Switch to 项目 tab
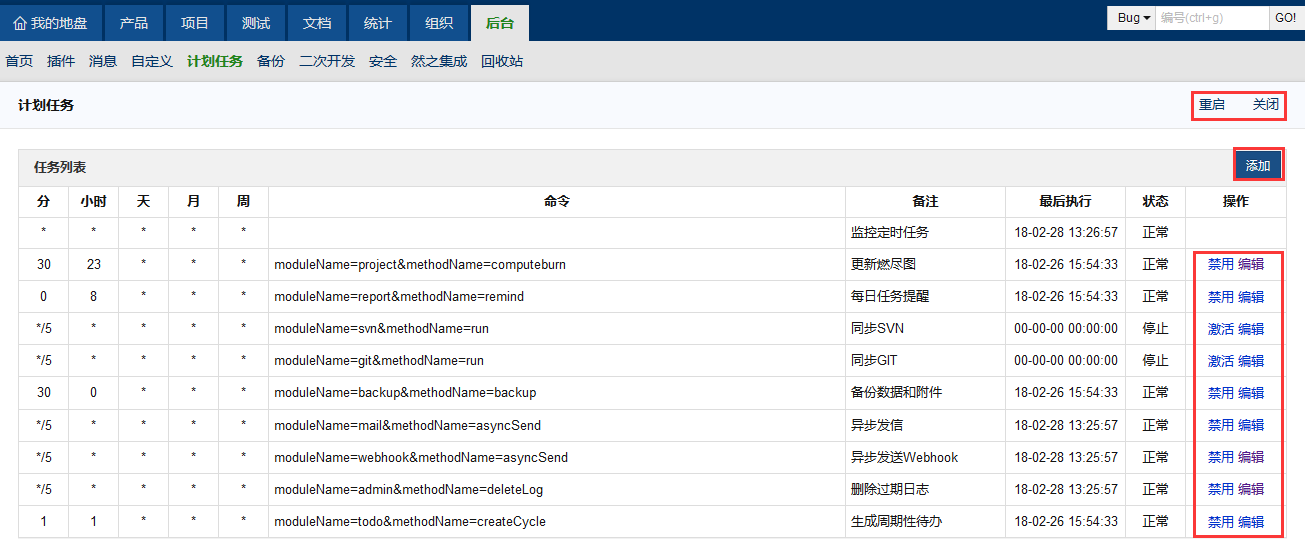Viewport: 1305px width, 545px height. coord(195,23)
